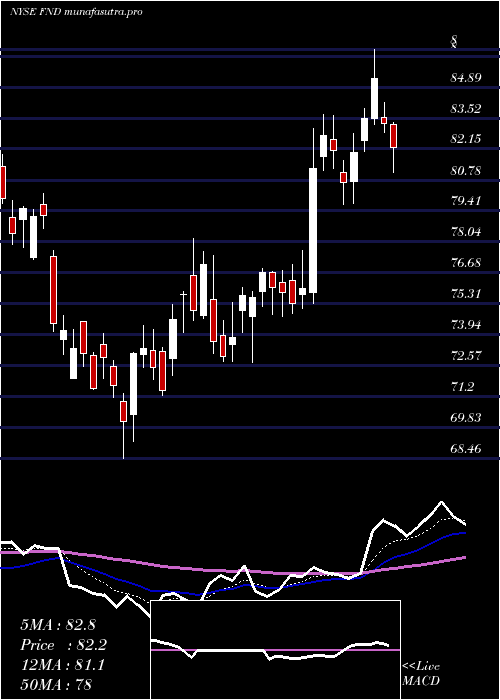
Task: Click the 5MA : 82.8 legend text
Action: 58,625
